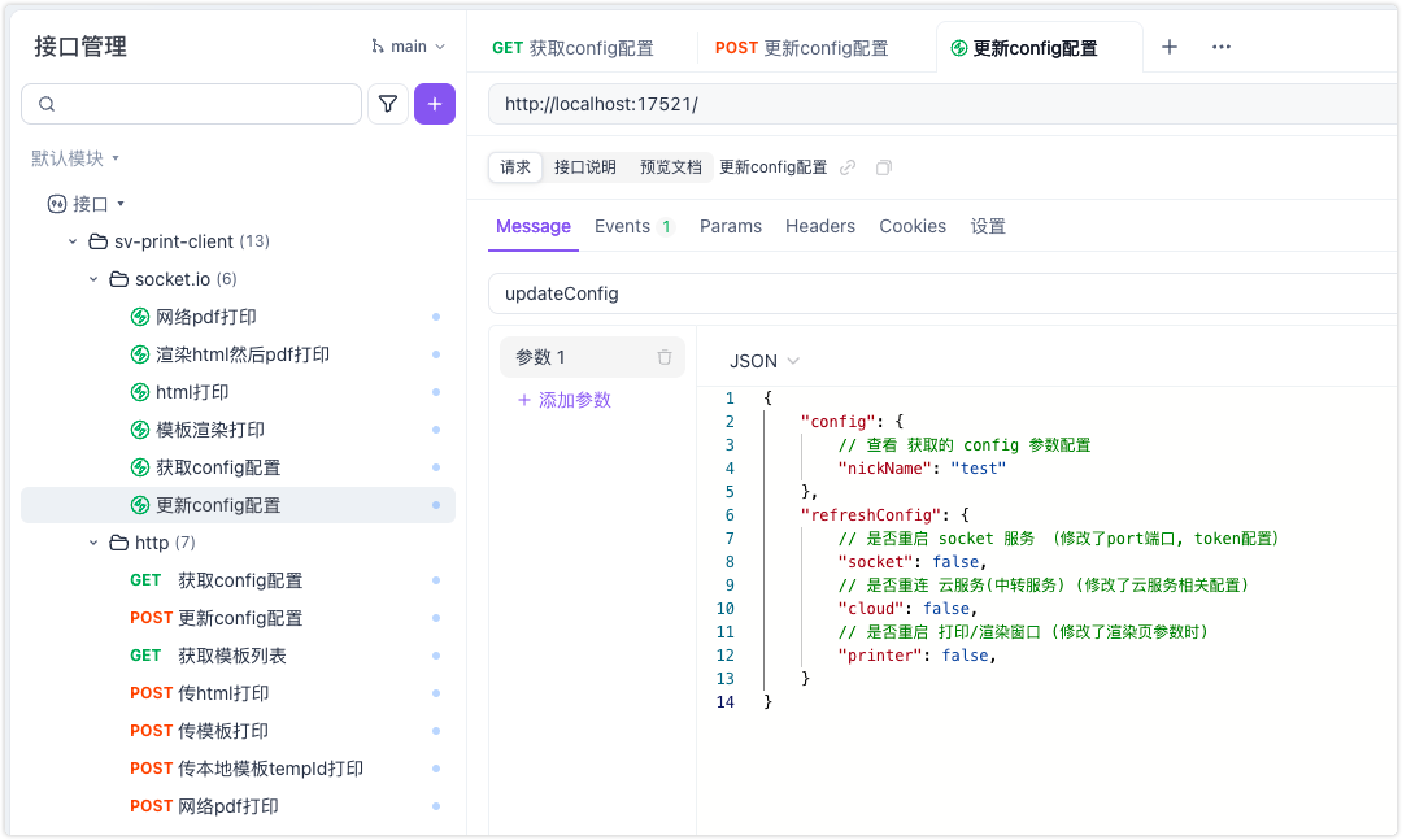Collapse the http folder

point(93,543)
